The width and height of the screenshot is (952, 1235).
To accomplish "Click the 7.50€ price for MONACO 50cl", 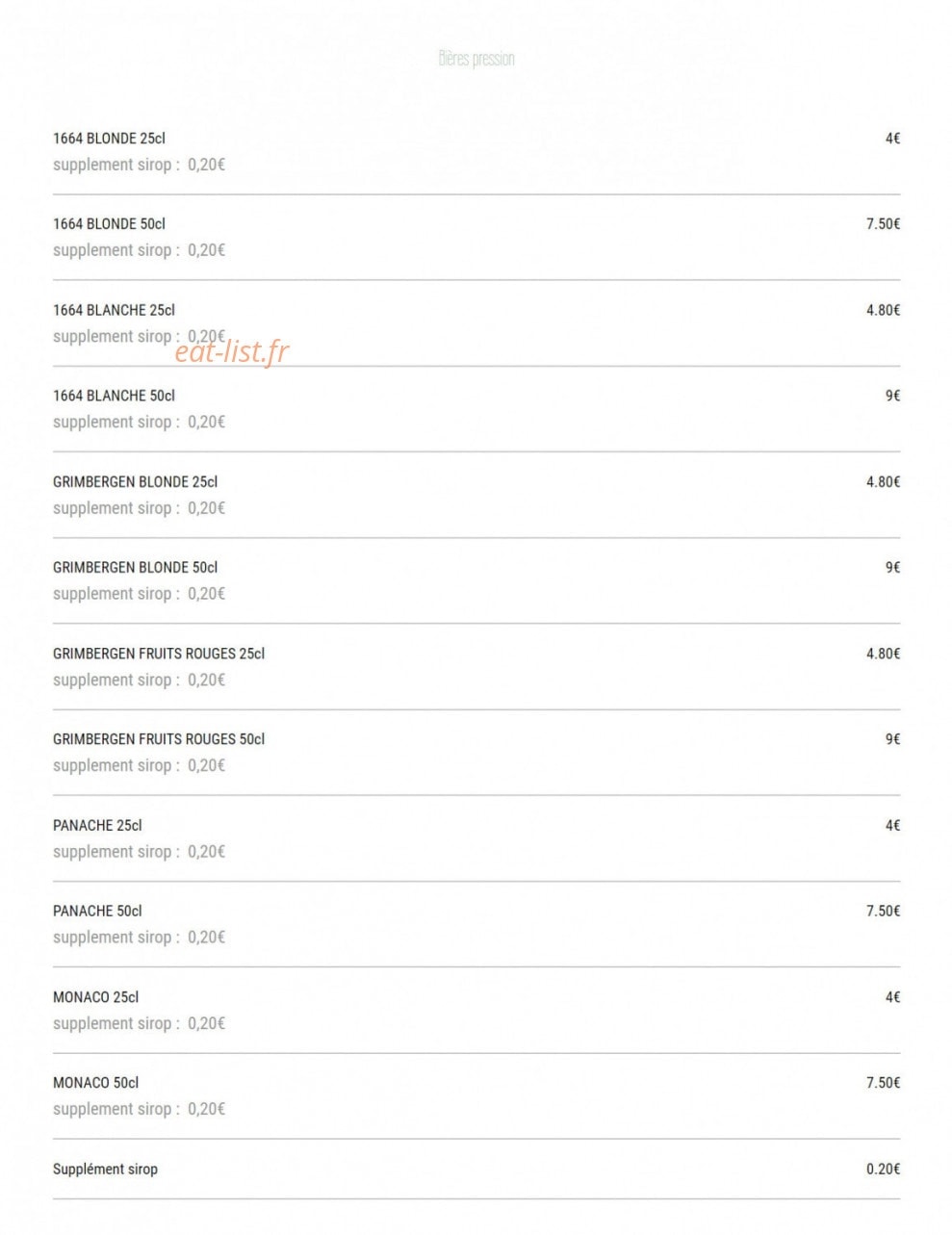I will click(x=883, y=1083).
